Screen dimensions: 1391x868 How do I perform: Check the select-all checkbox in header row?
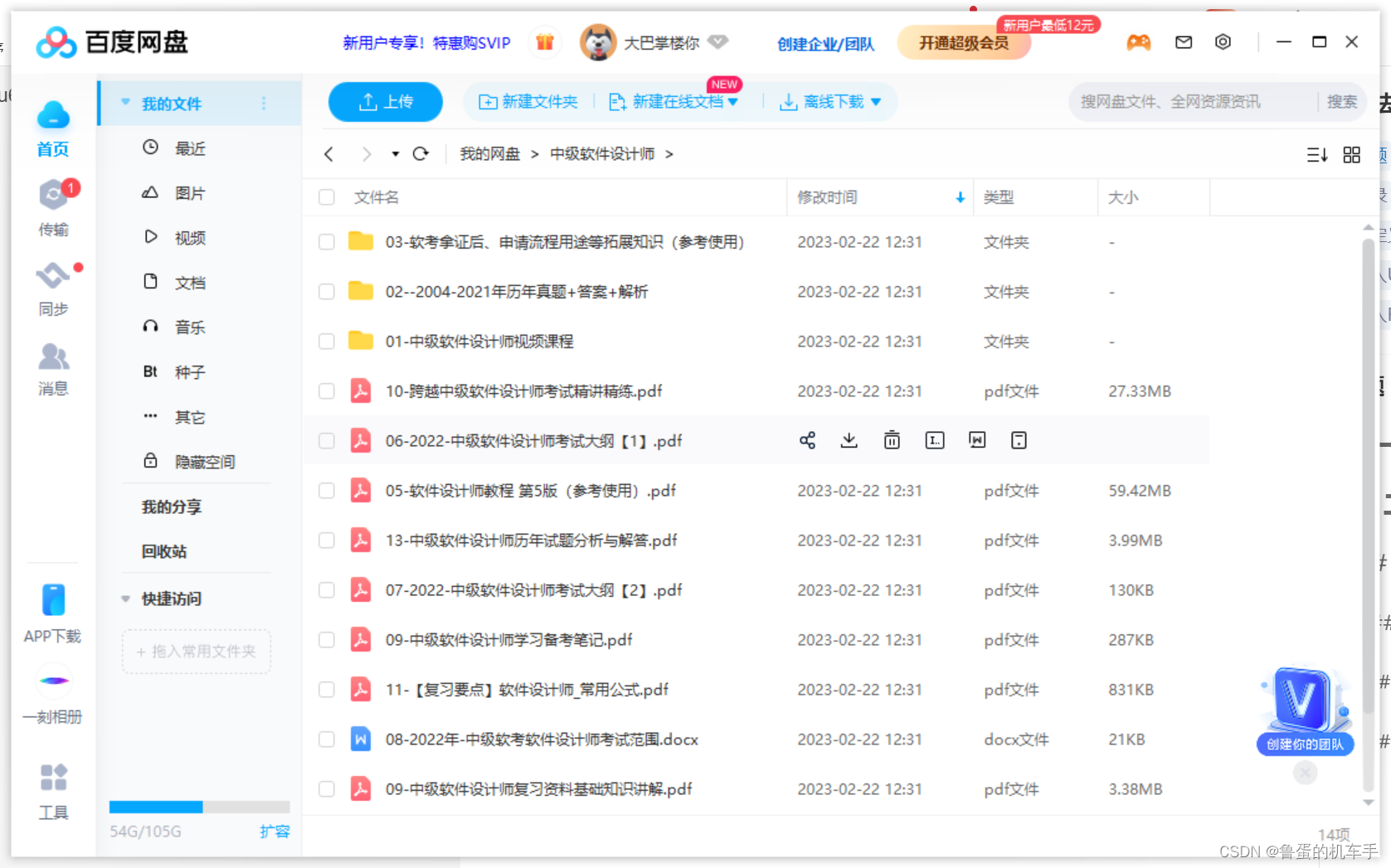326,197
